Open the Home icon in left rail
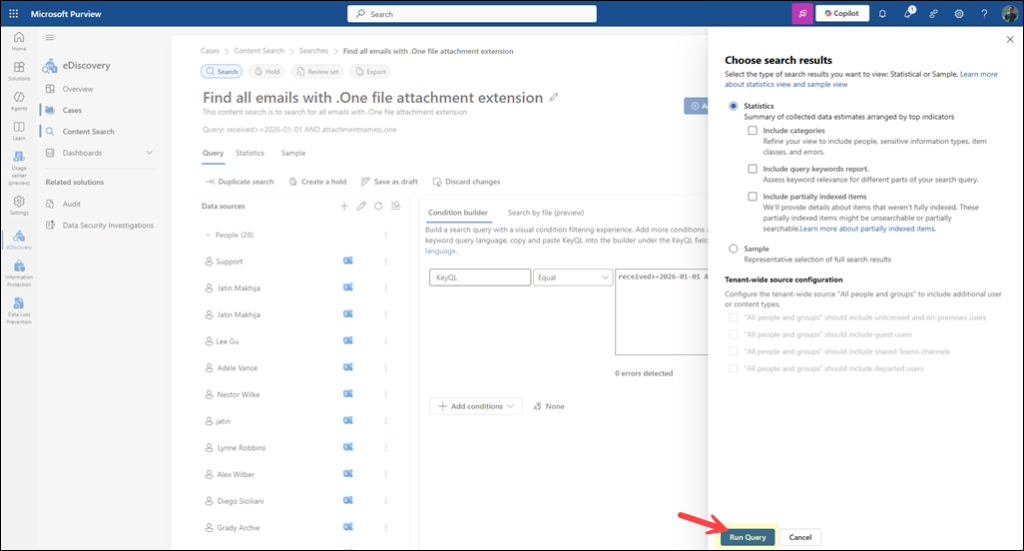This screenshot has height=551, width=1024. click(19, 40)
